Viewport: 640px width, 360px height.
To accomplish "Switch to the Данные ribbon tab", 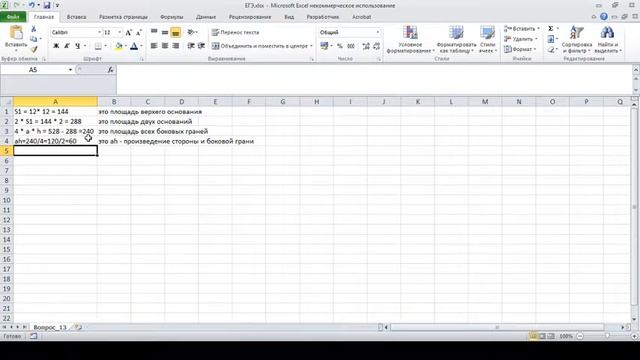I will [206, 17].
